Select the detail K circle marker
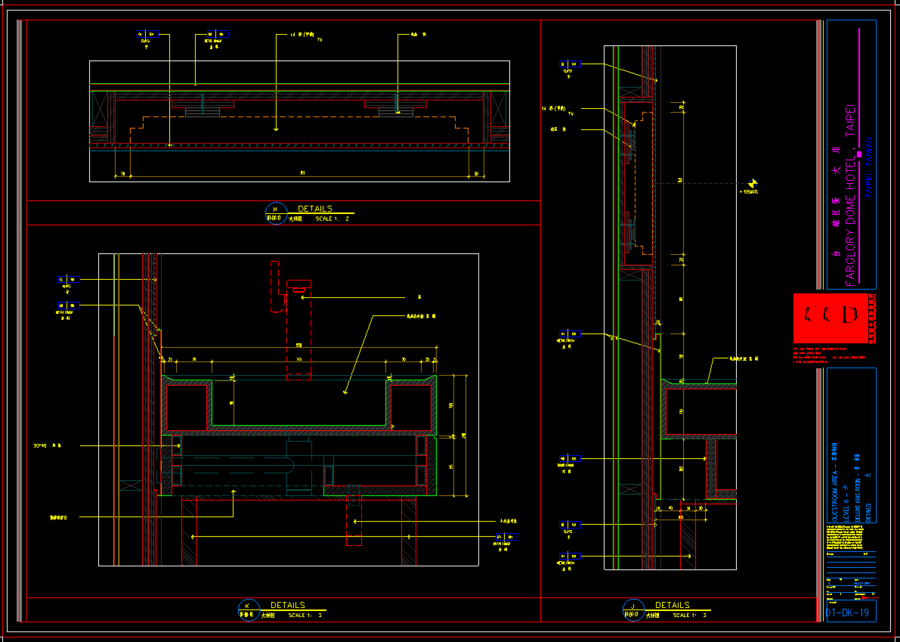The height and width of the screenshot is (642, 900). pyautogui.click(x=249, y=609)
